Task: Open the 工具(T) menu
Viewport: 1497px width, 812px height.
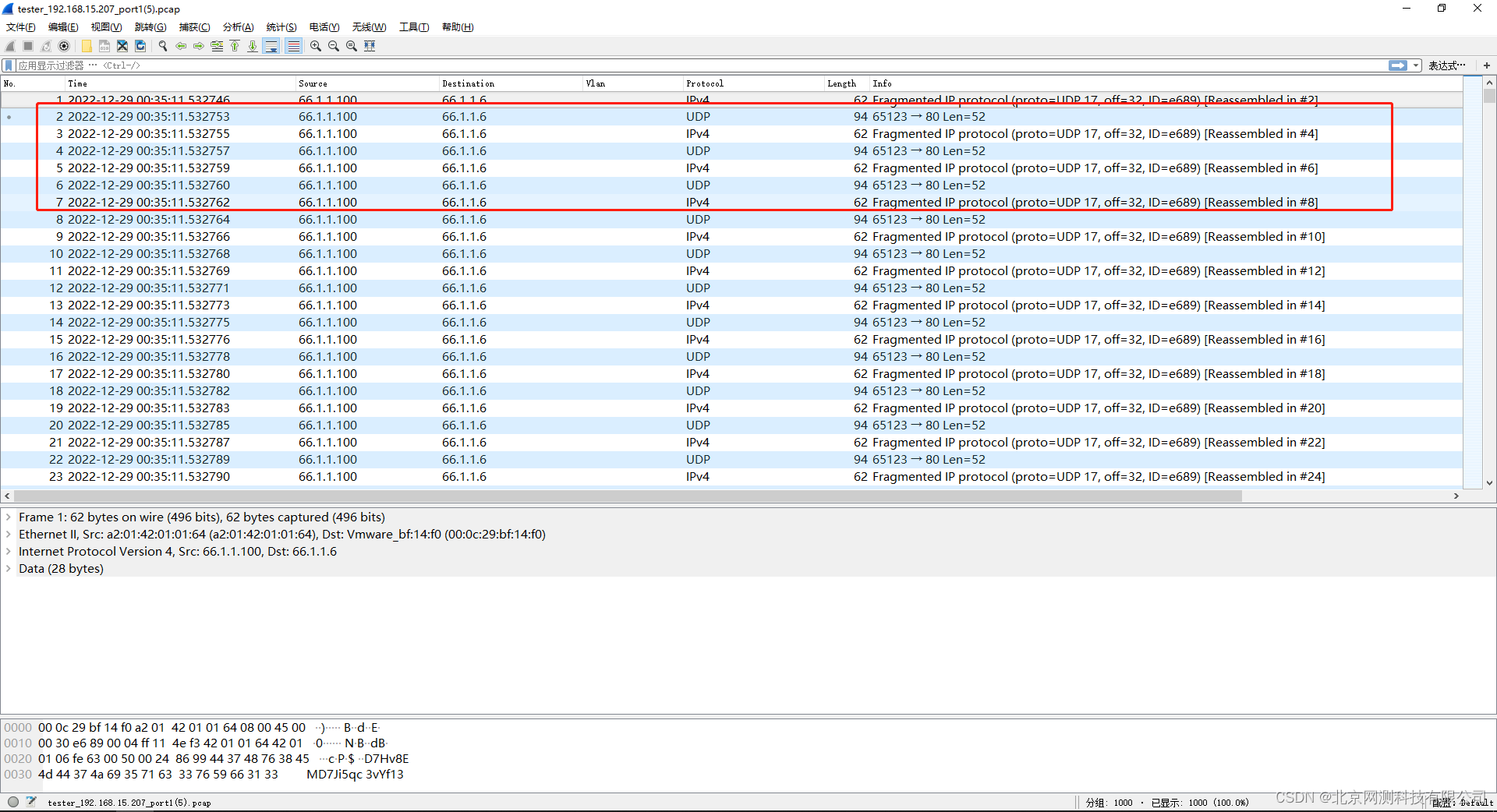Action: tap(414, 27)
